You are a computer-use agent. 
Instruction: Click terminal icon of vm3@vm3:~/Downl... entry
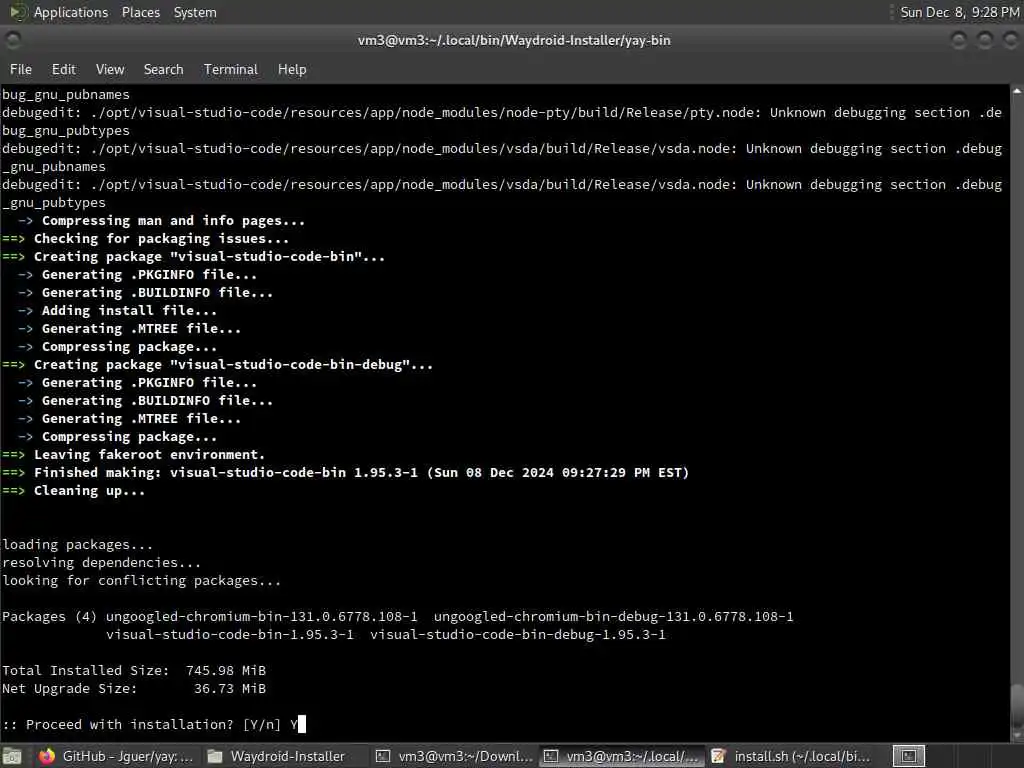click(383, 756)
